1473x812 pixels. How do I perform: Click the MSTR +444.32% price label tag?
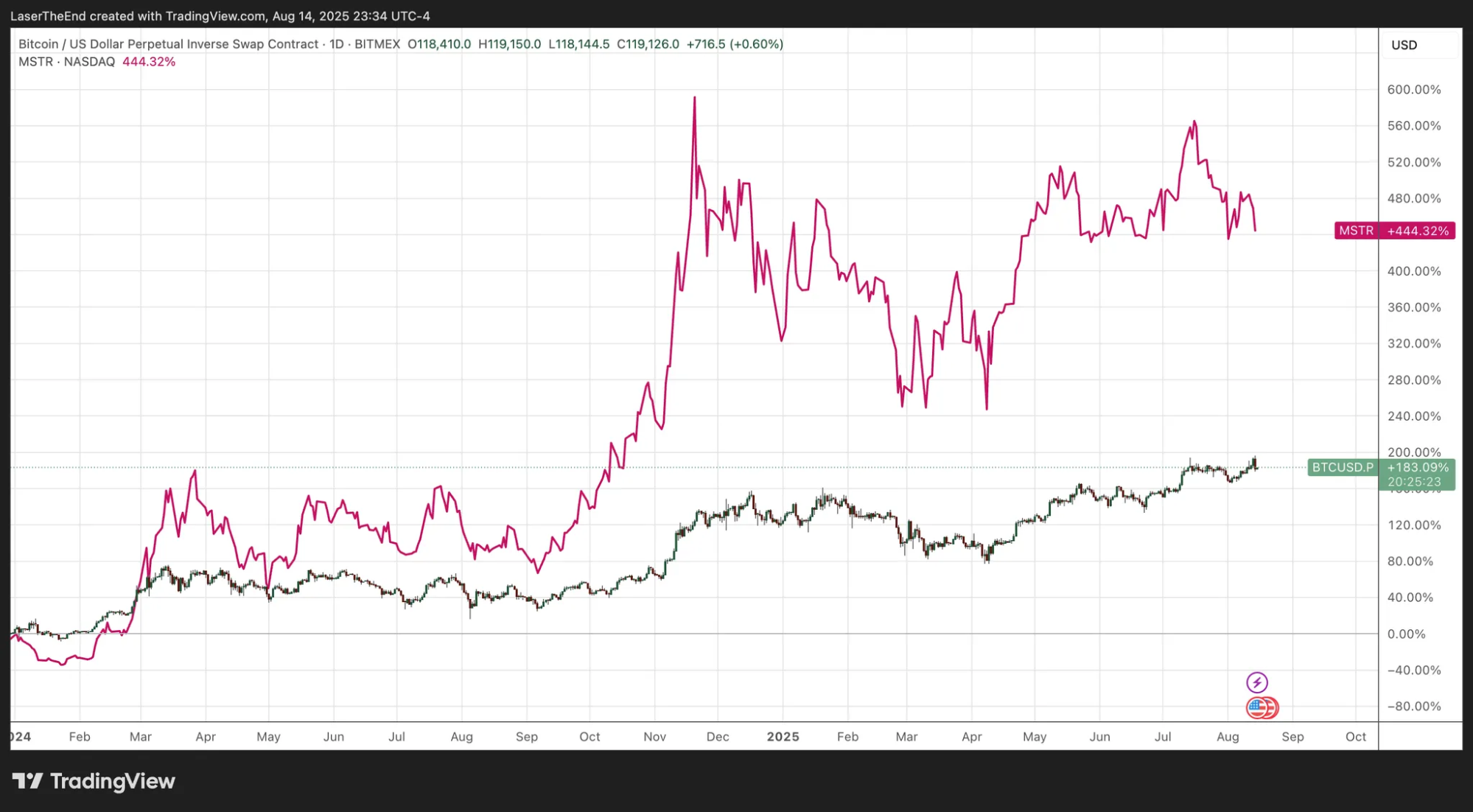pos(1394,231)
